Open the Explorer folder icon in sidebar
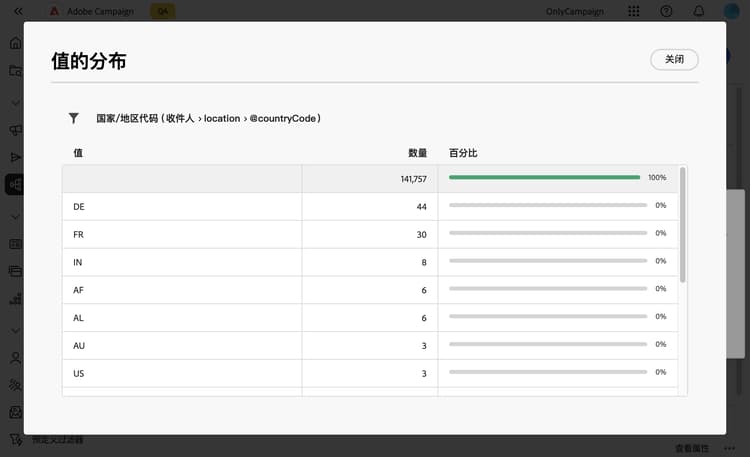The image size is (750, 457). [15, 71]
